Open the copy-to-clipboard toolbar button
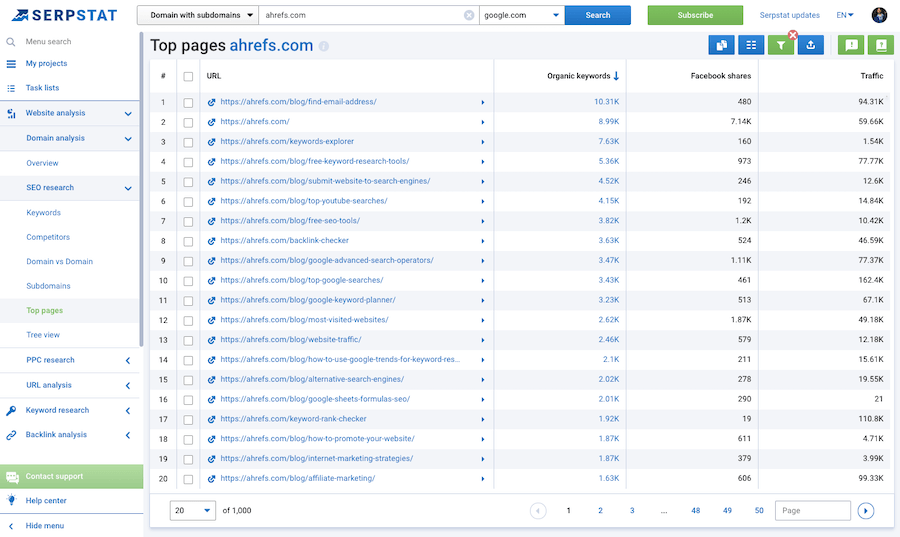This screenshot has width=900, height=537. pyautogui.click(x=721, y=45)
